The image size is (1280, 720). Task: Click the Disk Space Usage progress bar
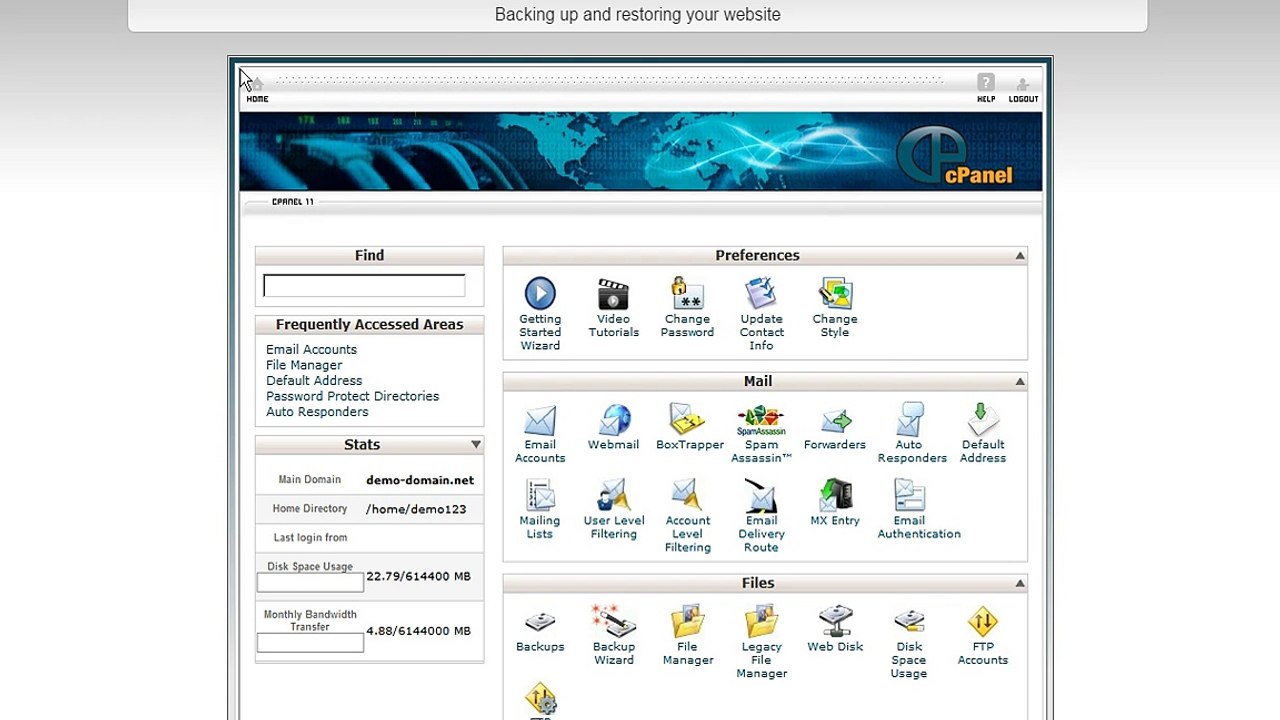click(310, 583)
